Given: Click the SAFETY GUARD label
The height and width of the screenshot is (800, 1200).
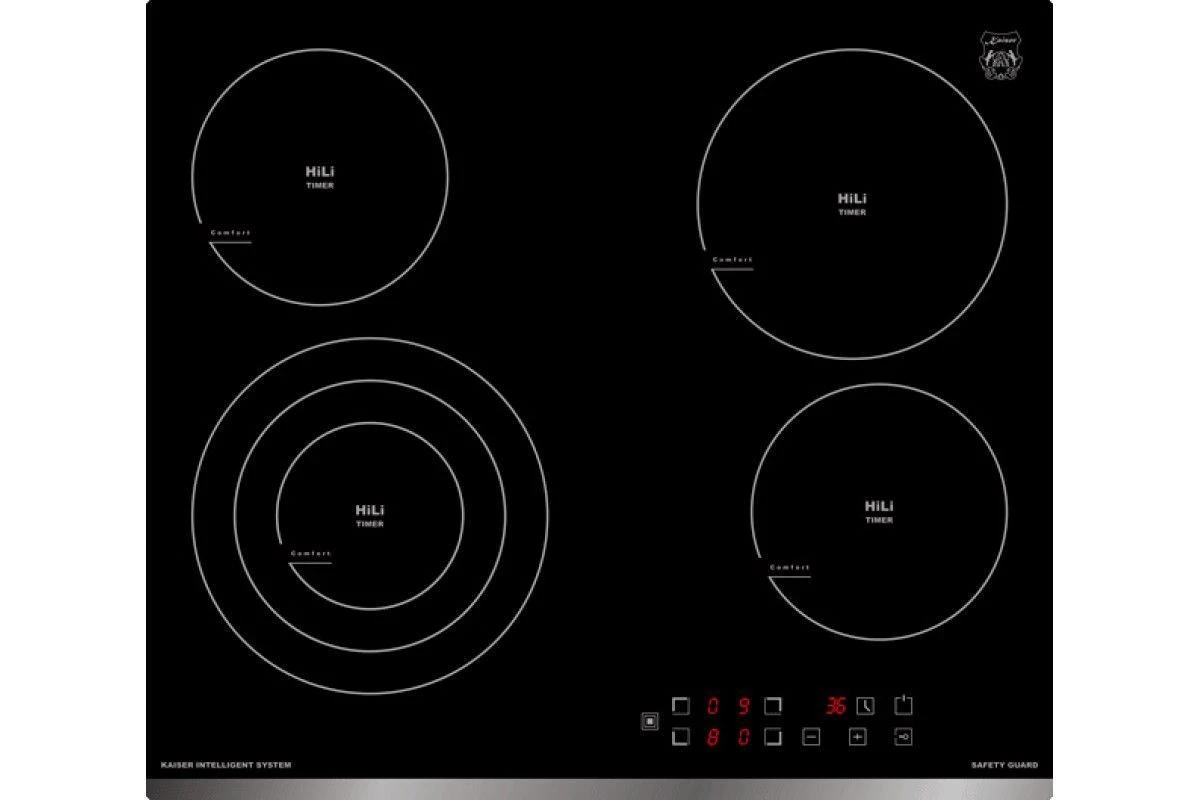Looking at the screenshot, I should pyautogui.click(x=1004, y=765).
